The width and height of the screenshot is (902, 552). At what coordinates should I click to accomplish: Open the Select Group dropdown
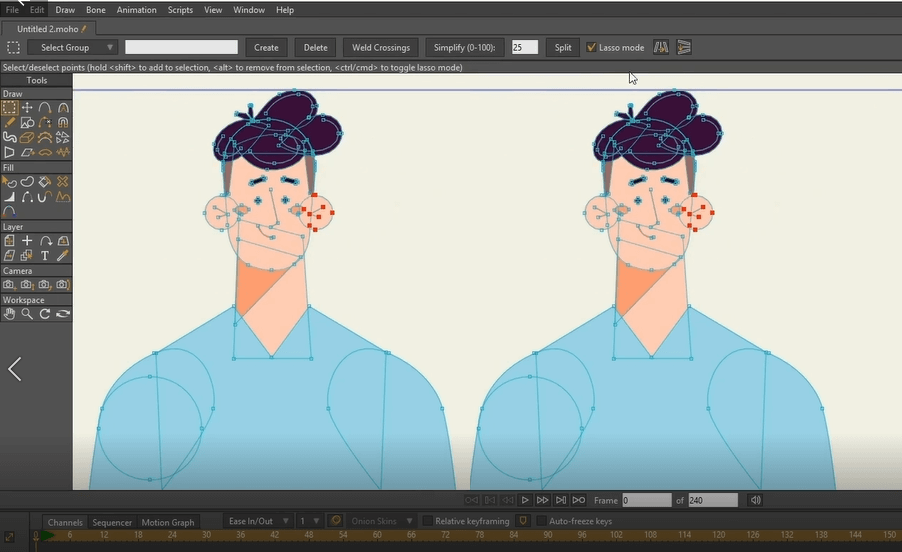(x=72, y=47)
